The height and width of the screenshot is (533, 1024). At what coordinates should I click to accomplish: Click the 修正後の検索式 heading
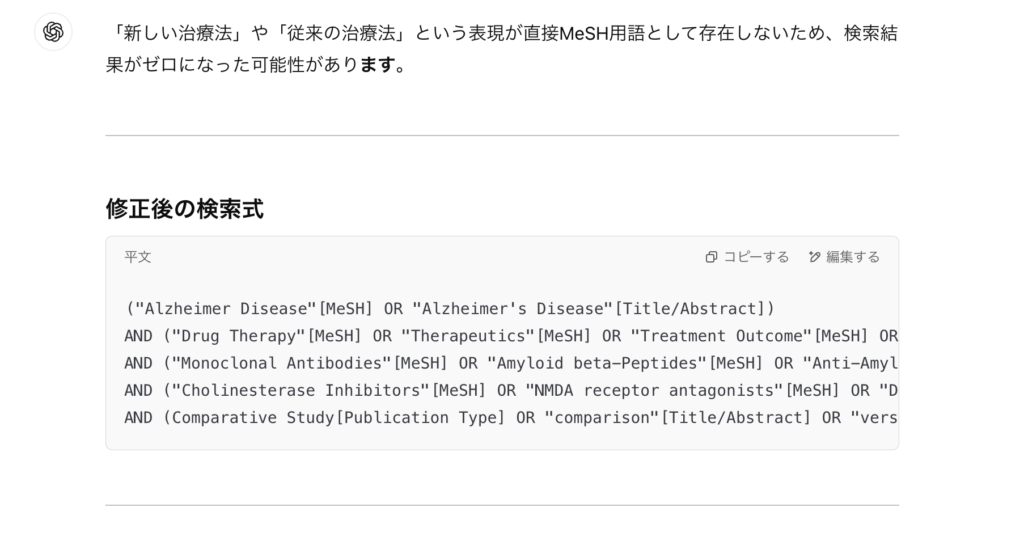pos(185,209)
